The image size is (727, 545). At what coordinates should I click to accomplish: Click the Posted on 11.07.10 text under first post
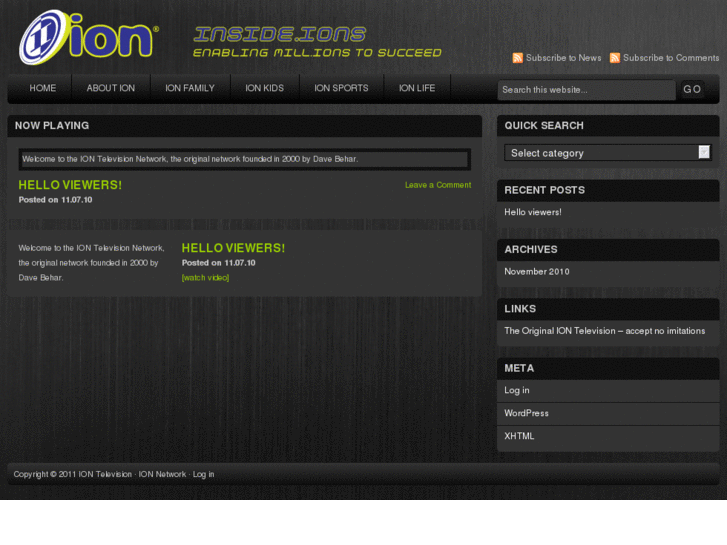pos(55,200)
